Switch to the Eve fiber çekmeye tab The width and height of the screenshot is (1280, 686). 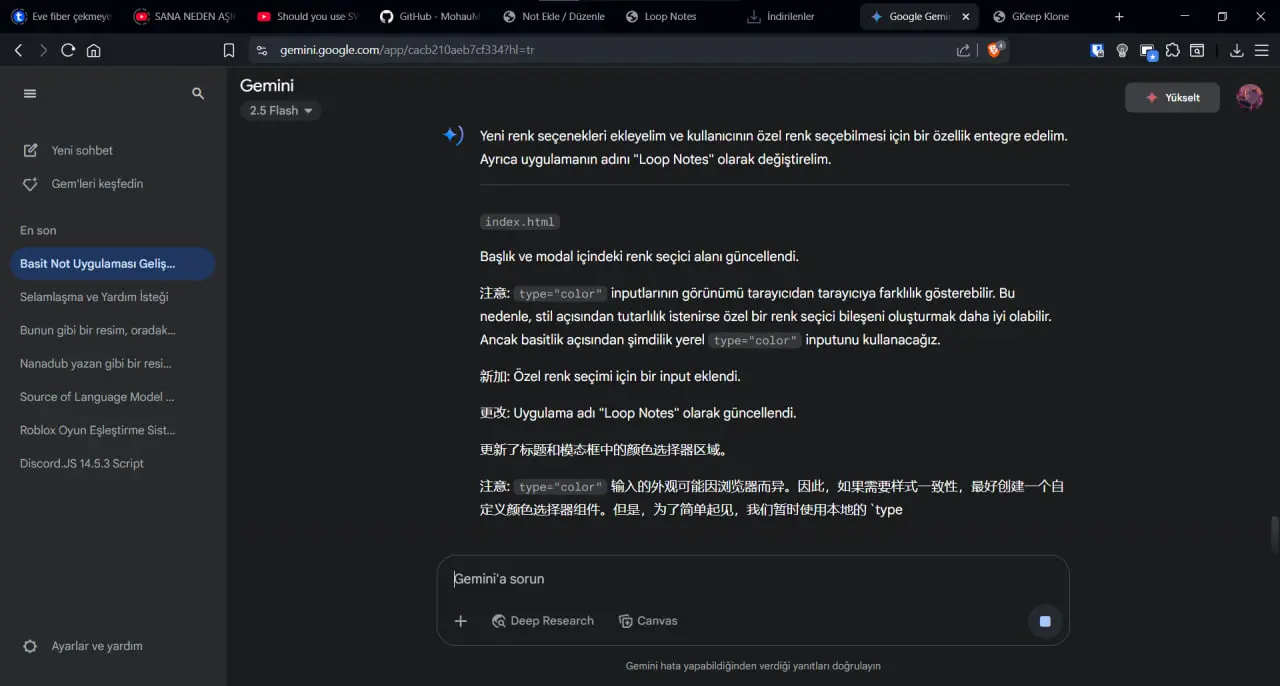coord(62,17)
